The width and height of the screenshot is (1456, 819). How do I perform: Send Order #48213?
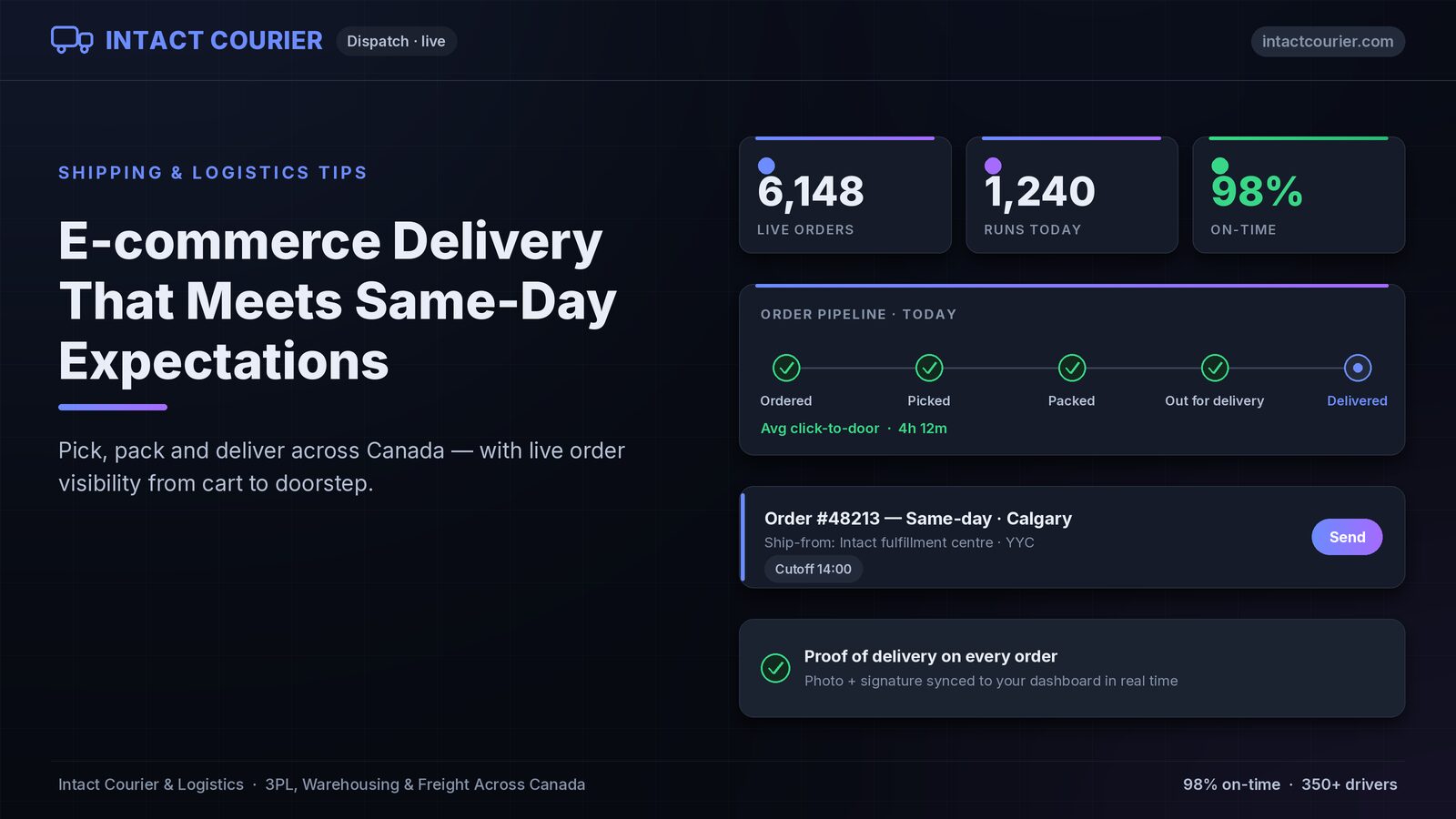click(x=1347, y=537)
